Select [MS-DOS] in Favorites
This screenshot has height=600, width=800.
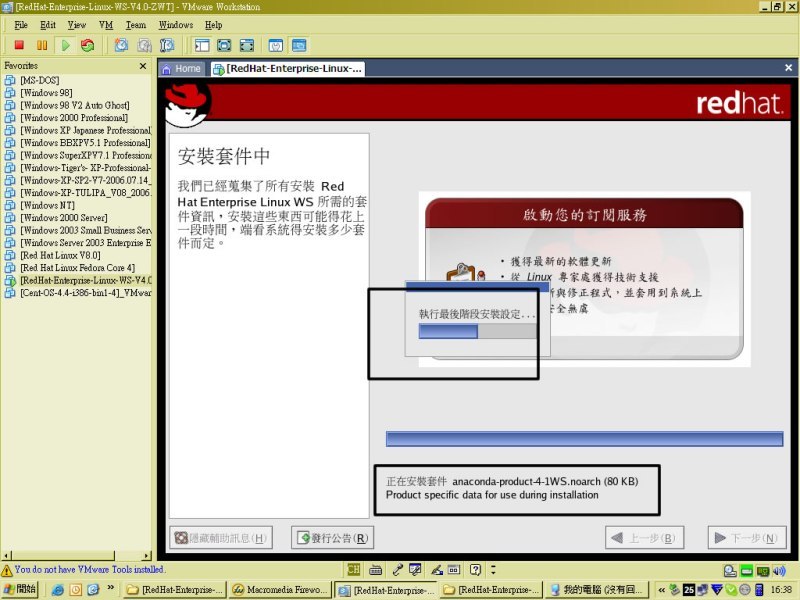pos(39,80)
